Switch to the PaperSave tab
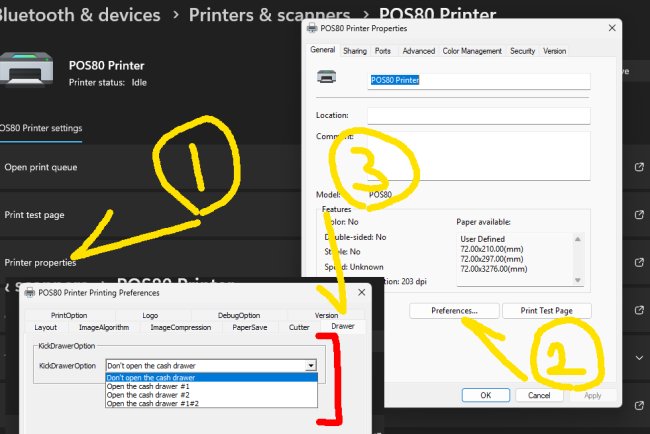650x434 pixels. pyautogui.click(x=250, y=327)
